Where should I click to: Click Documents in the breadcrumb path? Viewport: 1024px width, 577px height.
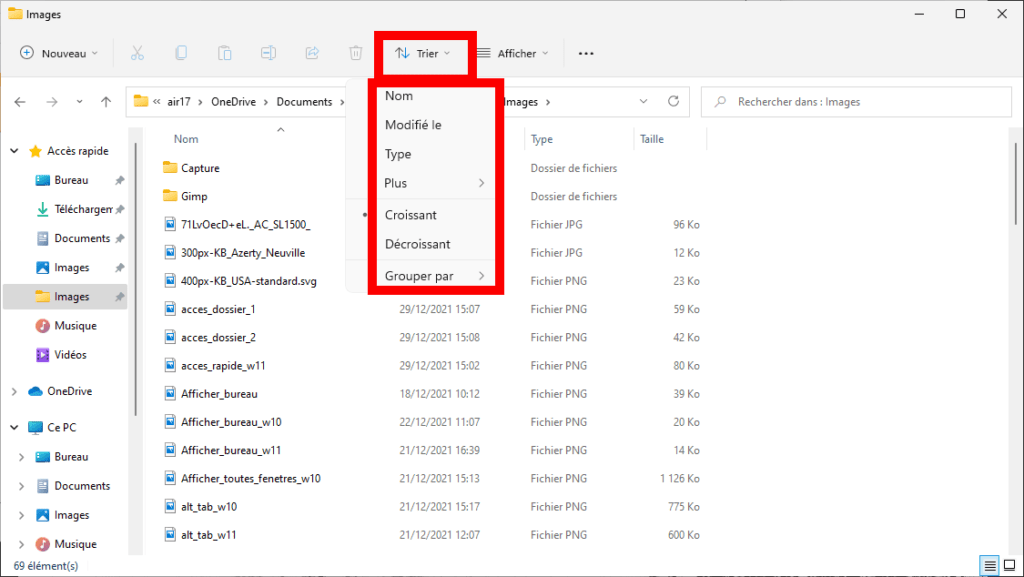[x=304, y=102]
